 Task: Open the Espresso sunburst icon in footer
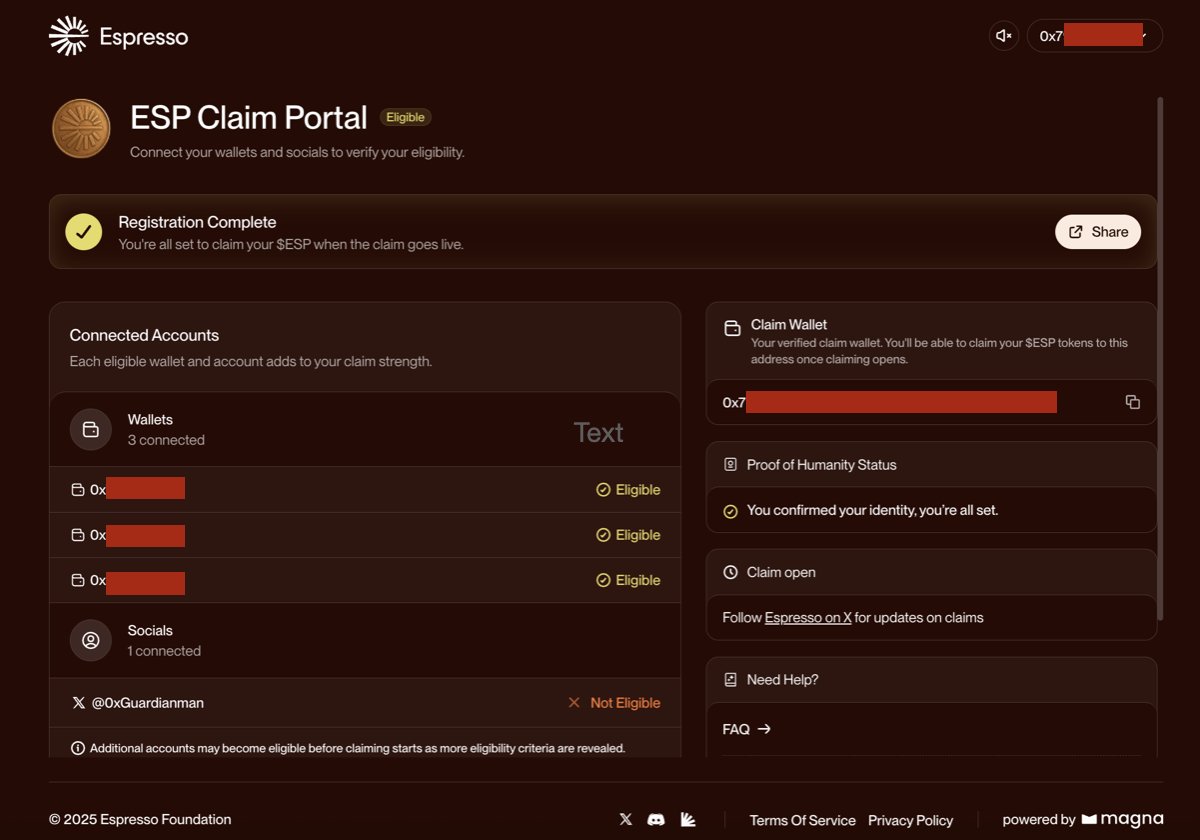pyautogui.click(x=688, y=819)
